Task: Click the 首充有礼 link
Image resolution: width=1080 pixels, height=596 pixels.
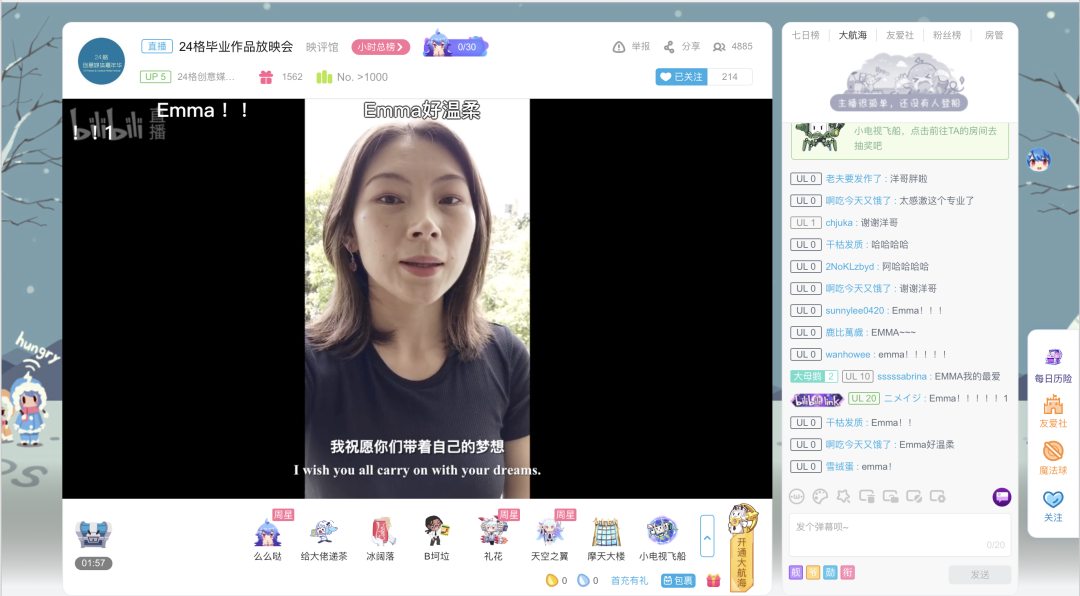Action: click(x=629, y=580)
